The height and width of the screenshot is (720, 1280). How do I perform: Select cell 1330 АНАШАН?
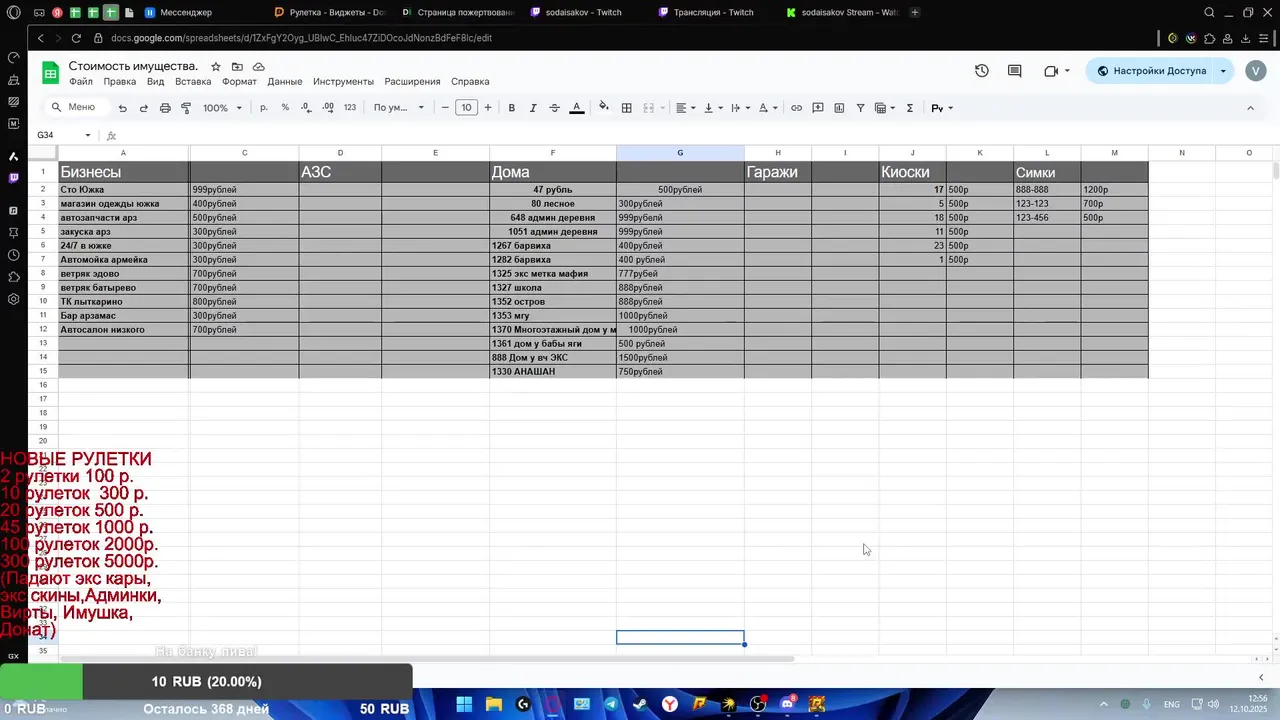553,372
